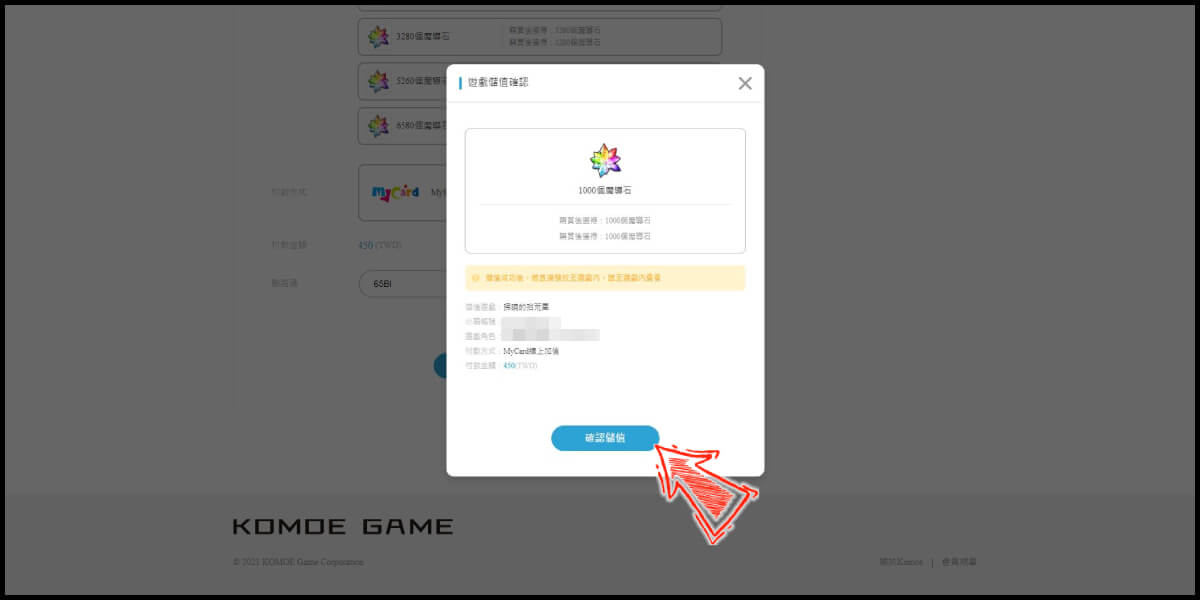Viewport: 1200px width, 600px height.
Task: Click the partially hidden blue button behind dialog
Action: 440,366
